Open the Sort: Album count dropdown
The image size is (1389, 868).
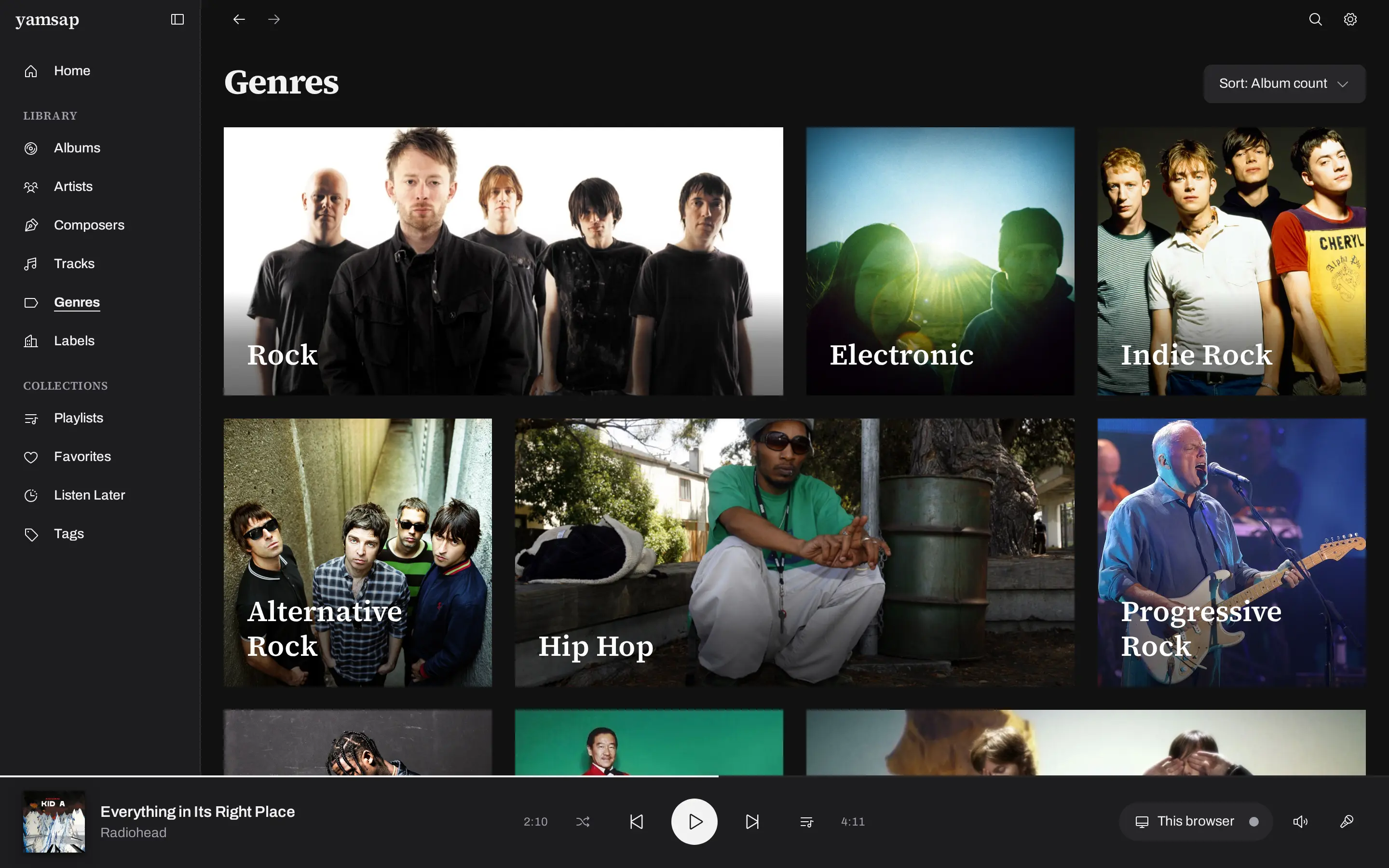(x=1284, y=84)
